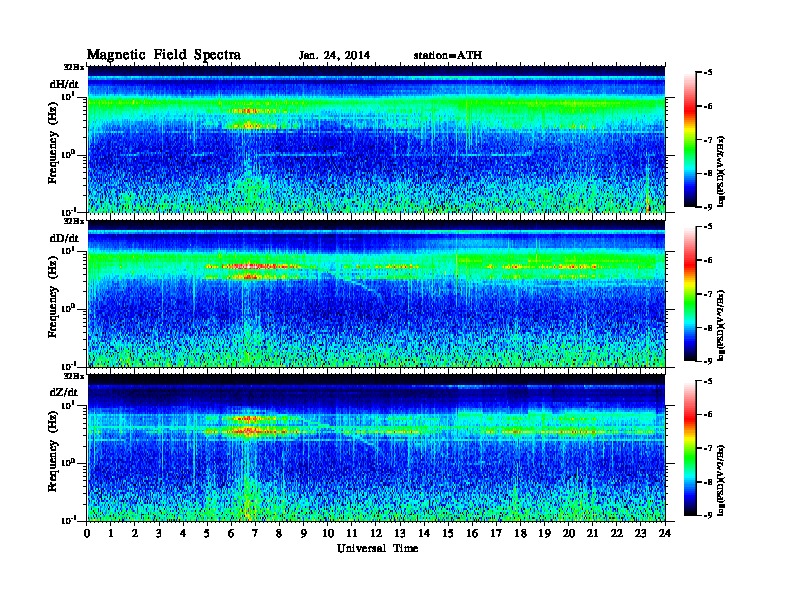Click the "-7" tick on dD/dt color bar
Viewport: 792px width, 612px height.
pos(708,294)
